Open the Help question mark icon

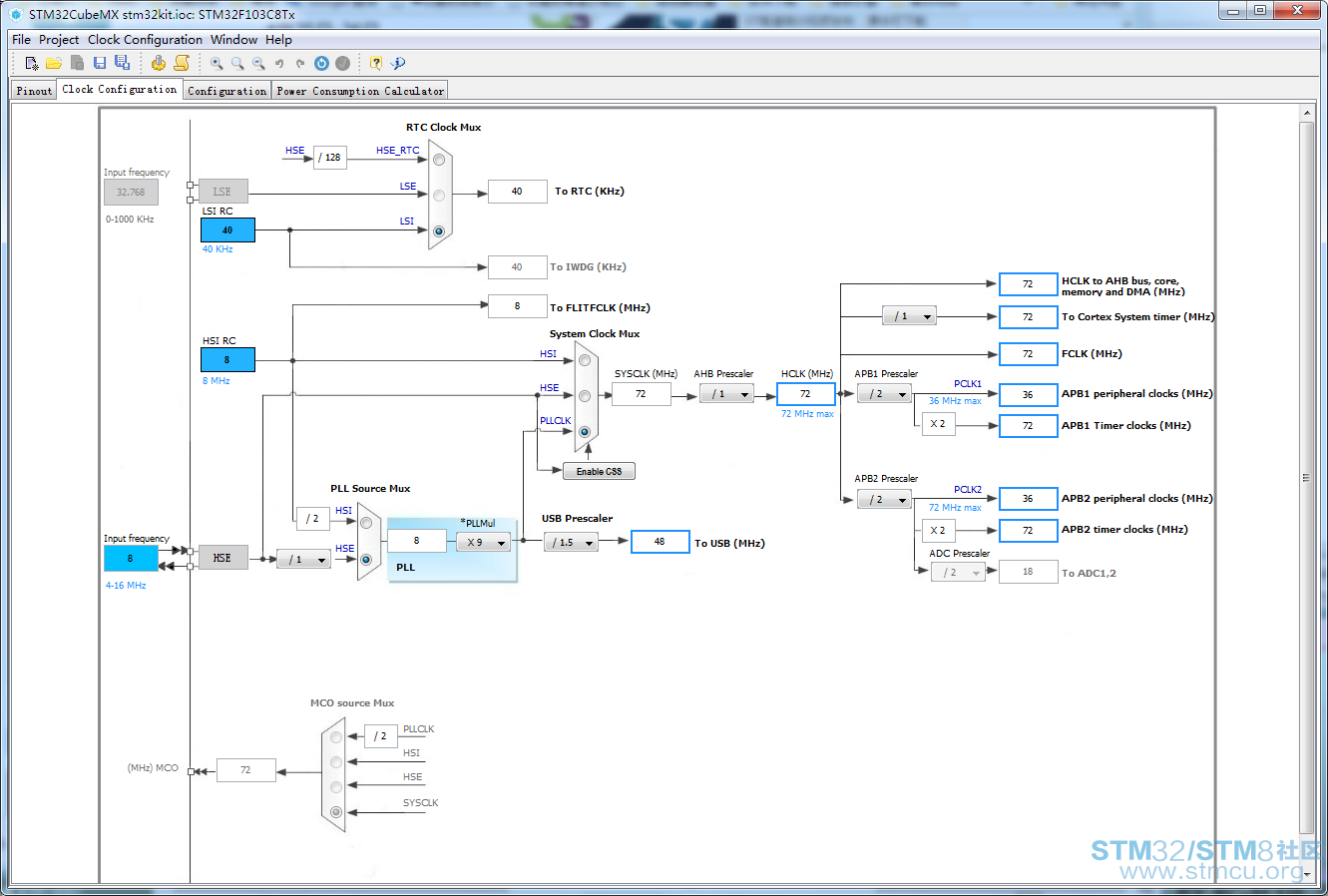click(x=376, y=63)
